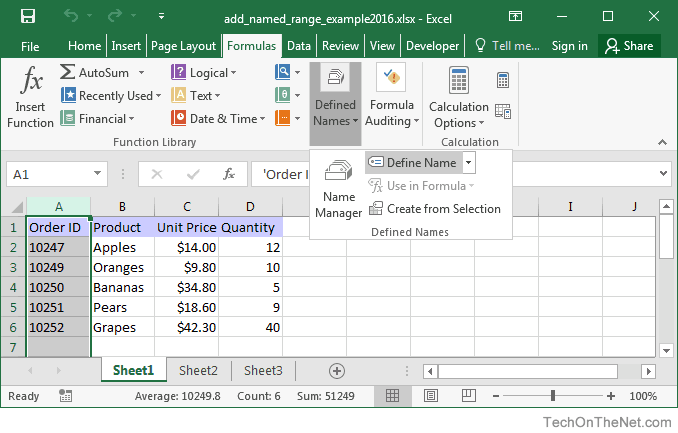
Task: Click the Undo arrow icon
Action: 71,16
